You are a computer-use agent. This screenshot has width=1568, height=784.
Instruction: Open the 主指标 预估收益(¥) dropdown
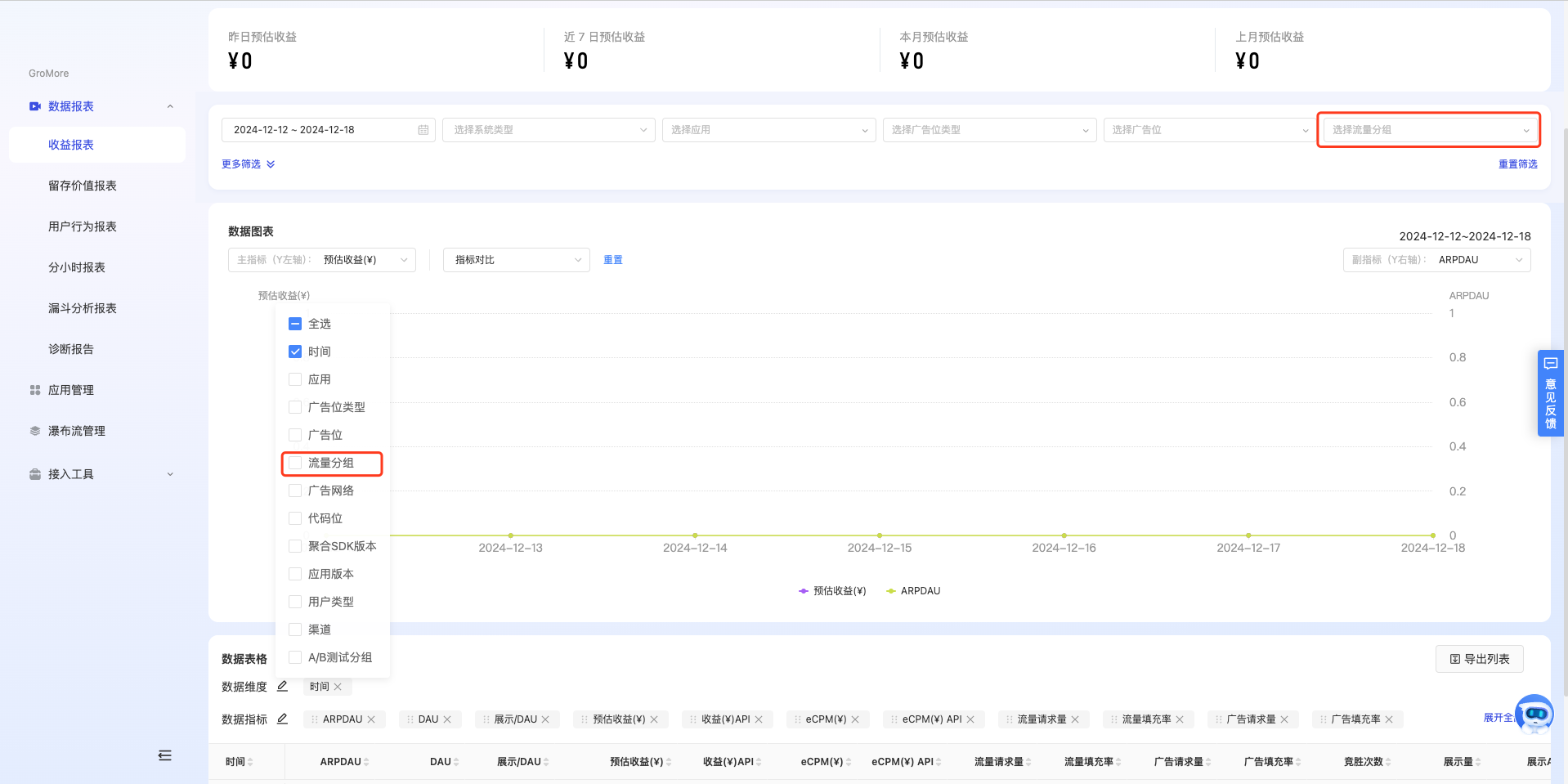tap(322, 260)
